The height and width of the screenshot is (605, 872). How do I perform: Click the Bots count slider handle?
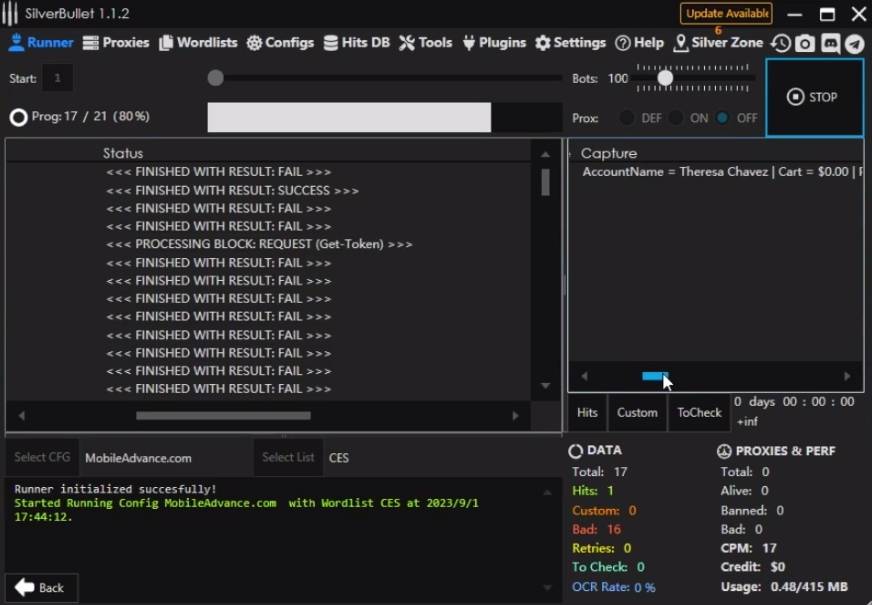[665, 77]
